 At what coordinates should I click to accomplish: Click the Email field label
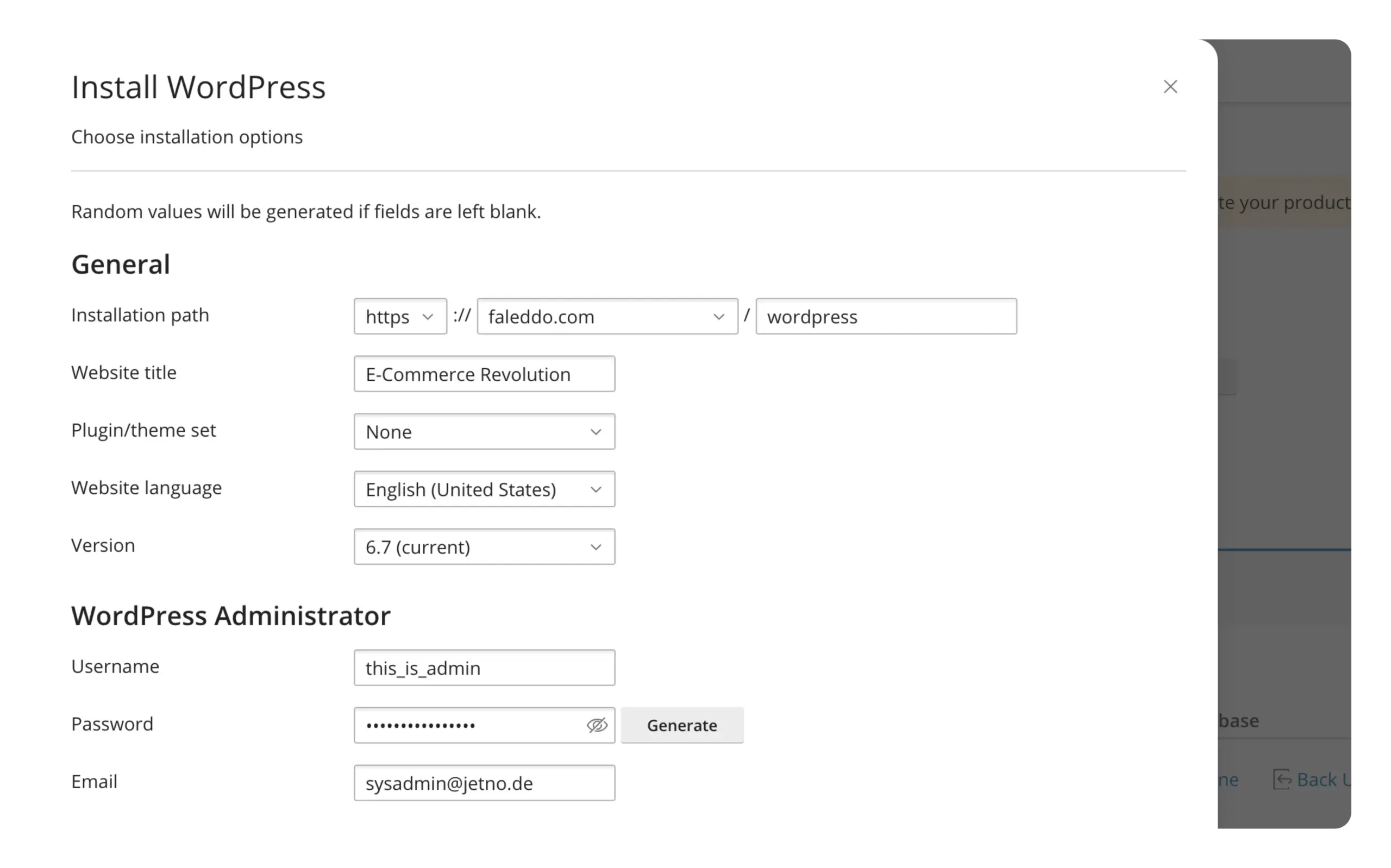pyautogui.click(x=94, y=781)
